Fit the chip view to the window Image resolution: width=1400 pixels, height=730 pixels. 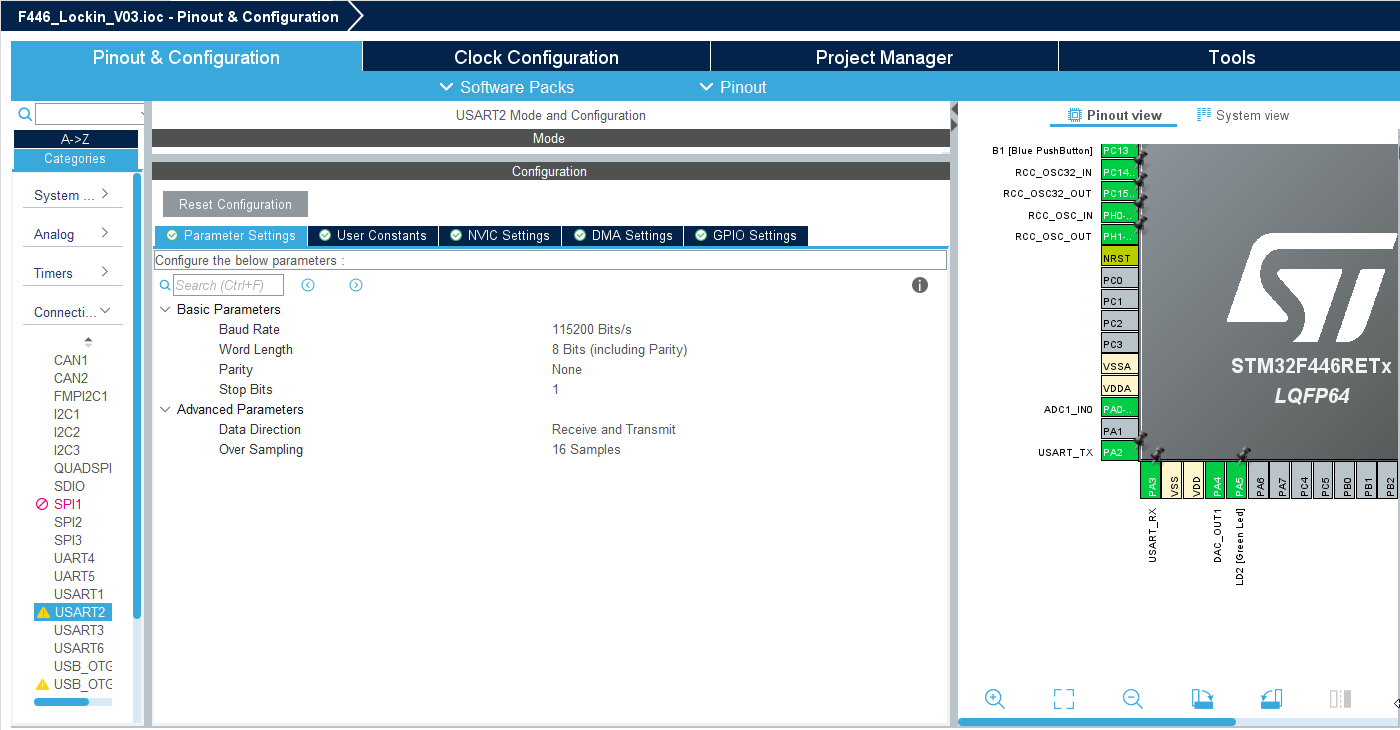[1063, 699]
